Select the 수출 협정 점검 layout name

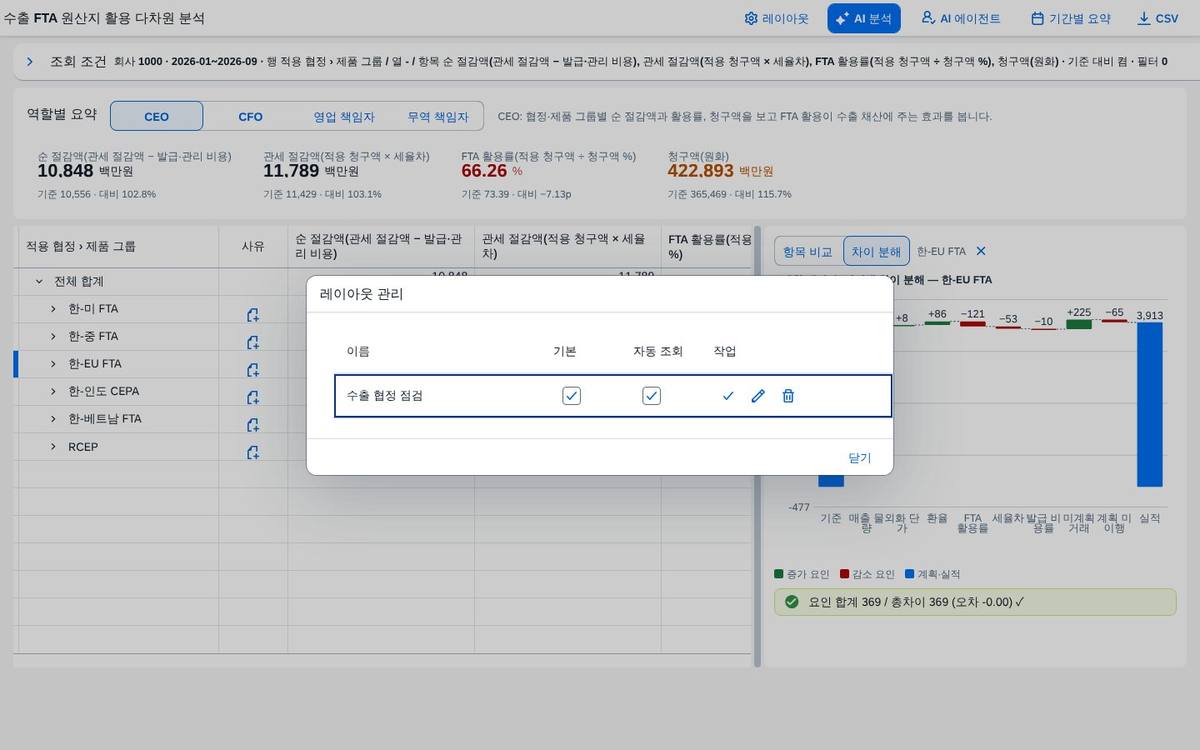(x=385, y=396)
